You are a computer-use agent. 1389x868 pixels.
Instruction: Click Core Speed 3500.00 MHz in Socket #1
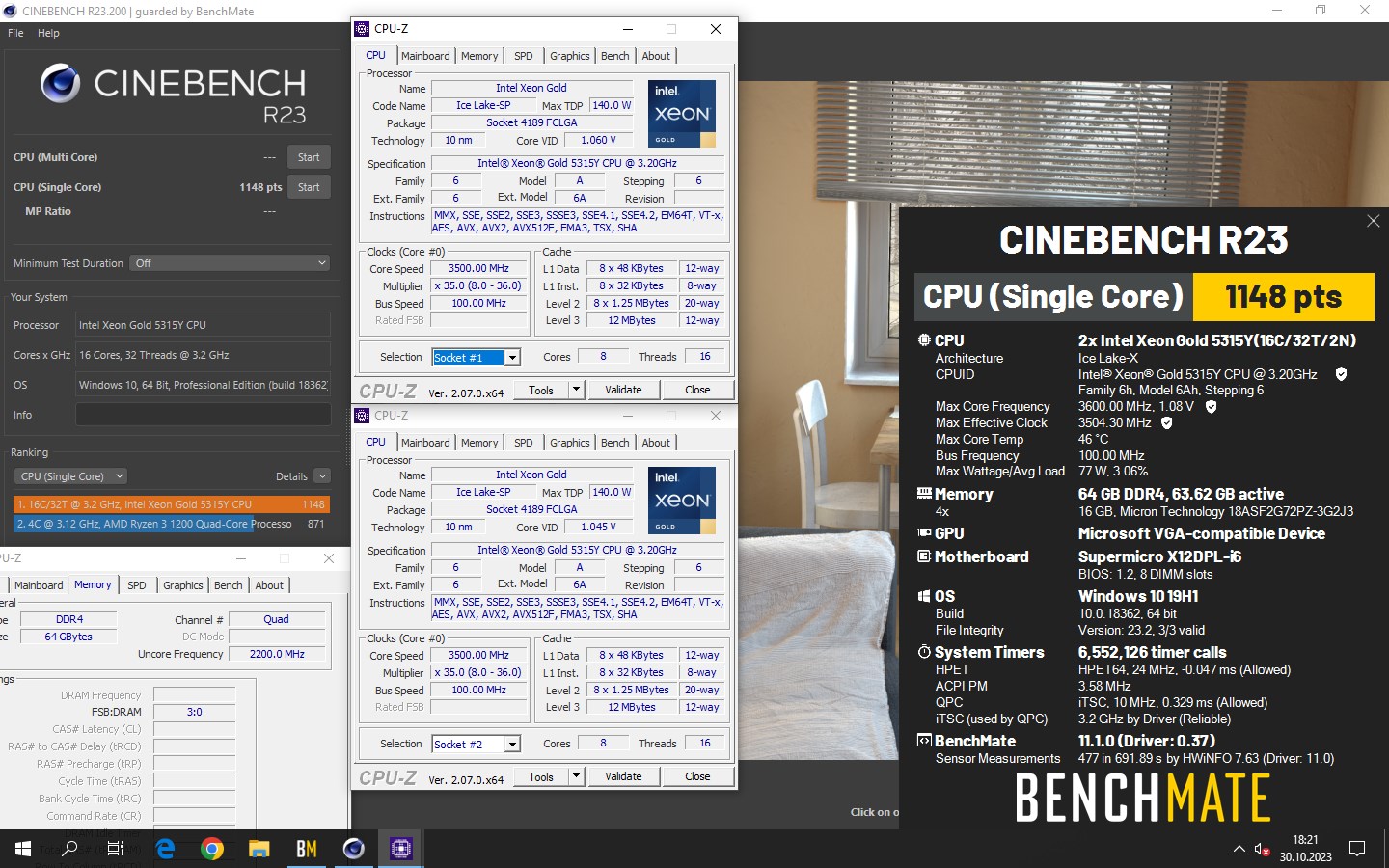tap(478, 269)
